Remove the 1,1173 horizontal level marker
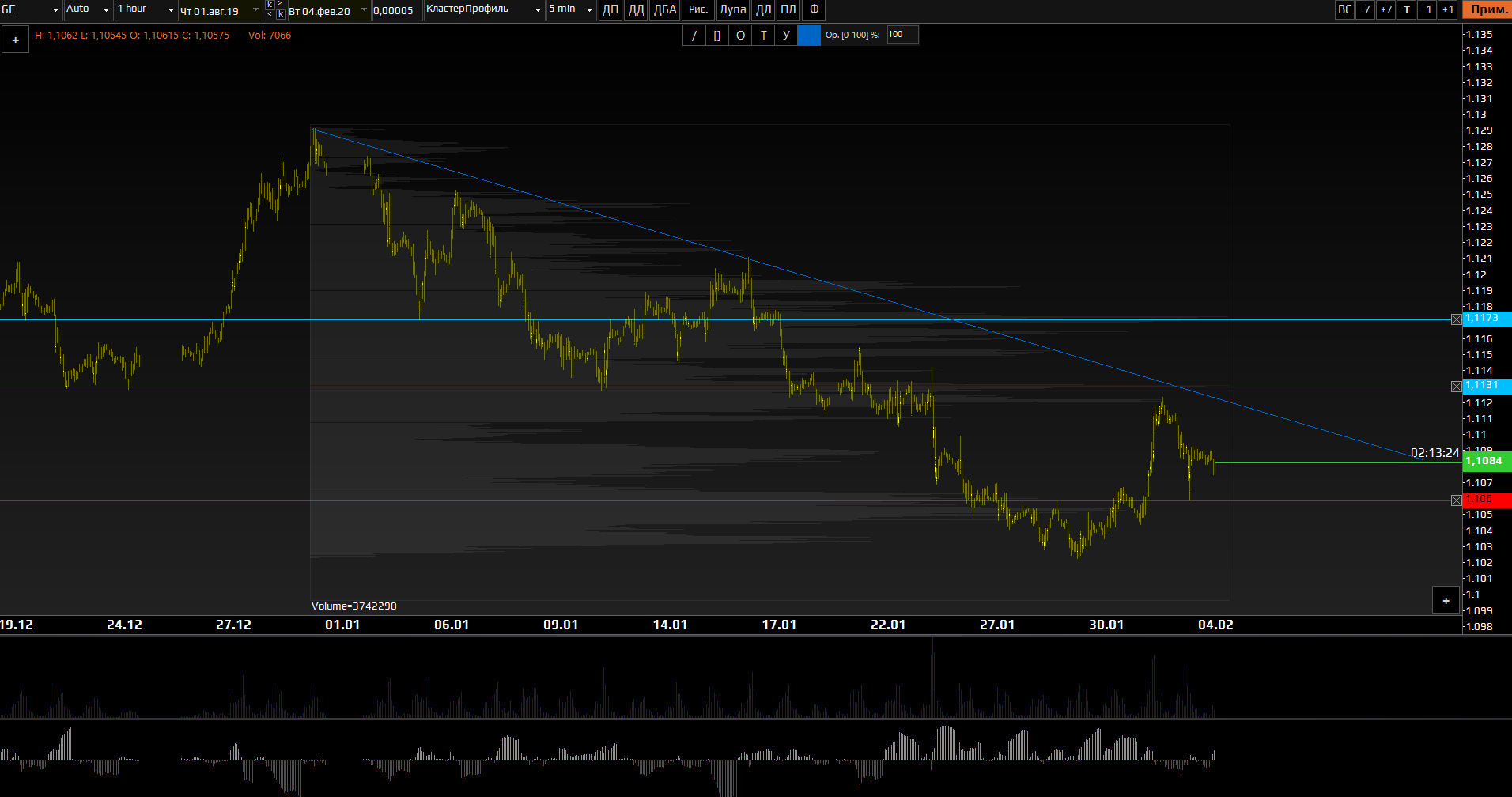The width and height of the screenshot is (1512, 797). click(x=1456, y=319)
